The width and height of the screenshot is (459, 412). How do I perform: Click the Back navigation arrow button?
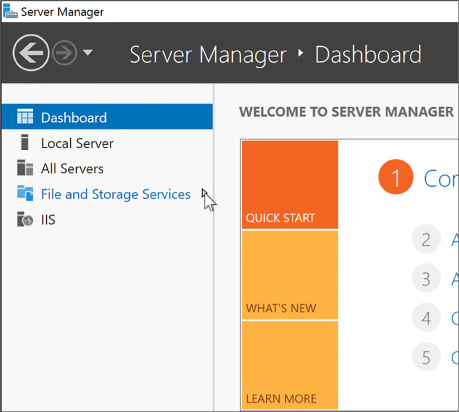[31, 53]
